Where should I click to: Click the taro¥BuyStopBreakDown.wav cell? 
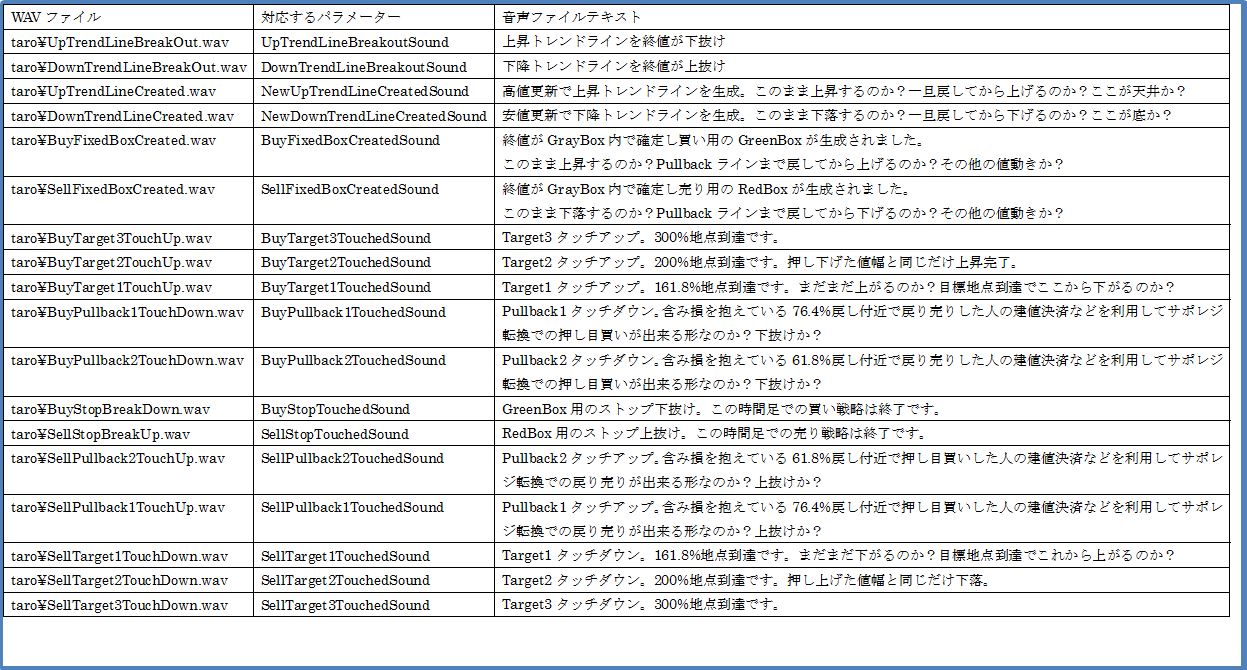point(128,409)
